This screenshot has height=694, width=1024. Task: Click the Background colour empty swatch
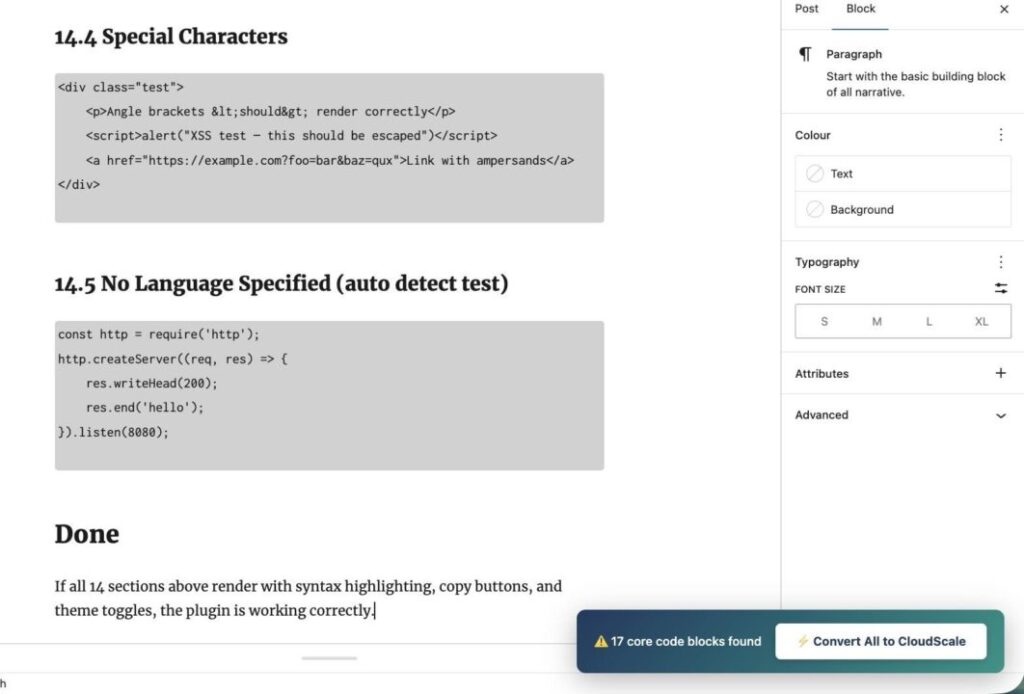pos(815,210)
